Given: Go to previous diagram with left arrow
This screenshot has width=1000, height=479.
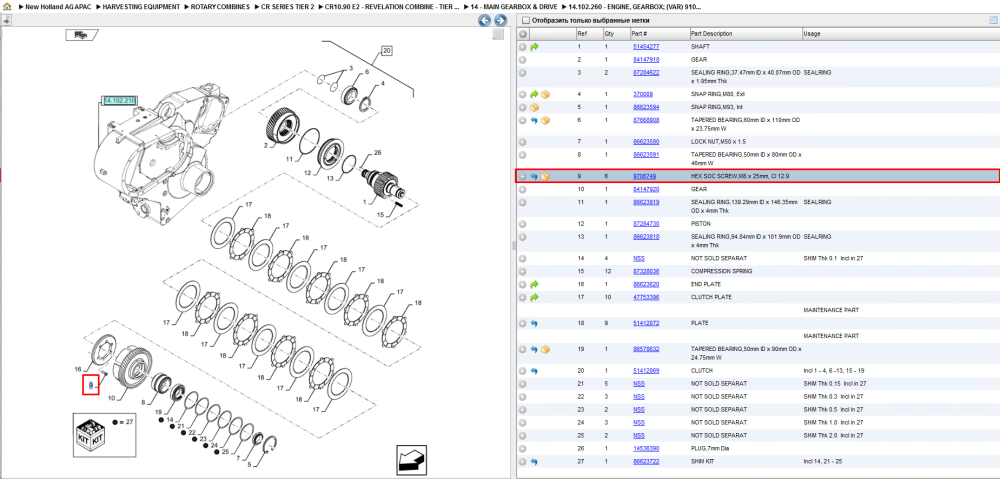Looking at the screenshot, I should click(x=485, y=20).
